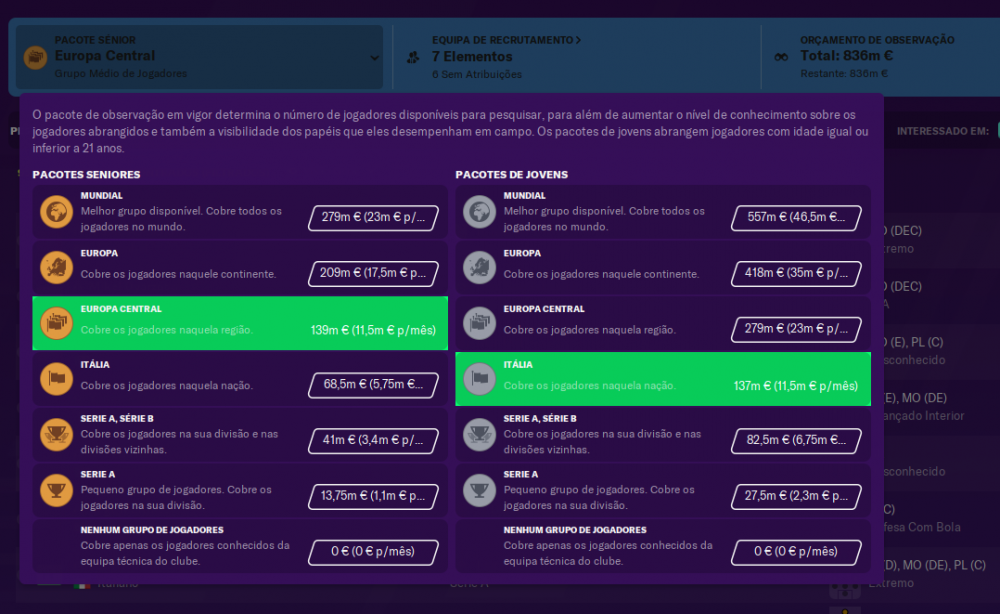Select senior Europa package 209m € button

coord(373,273)
